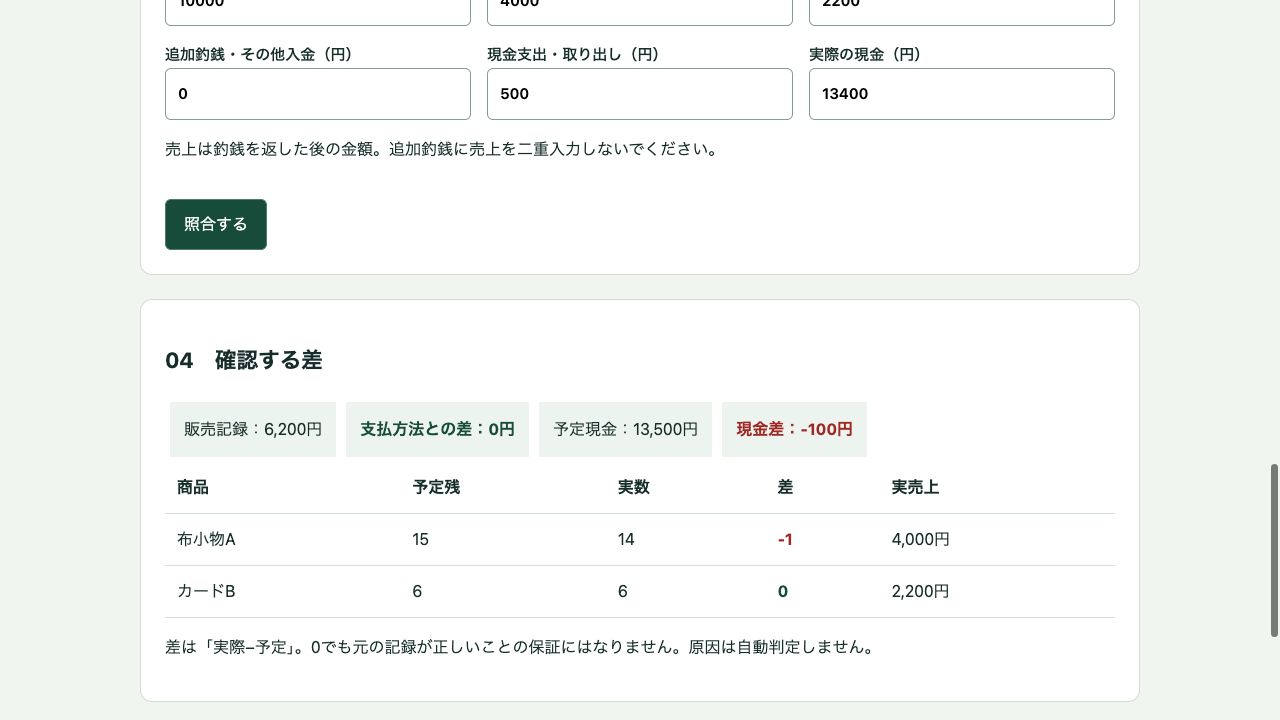Click the 商品 column header

[193, 487]
